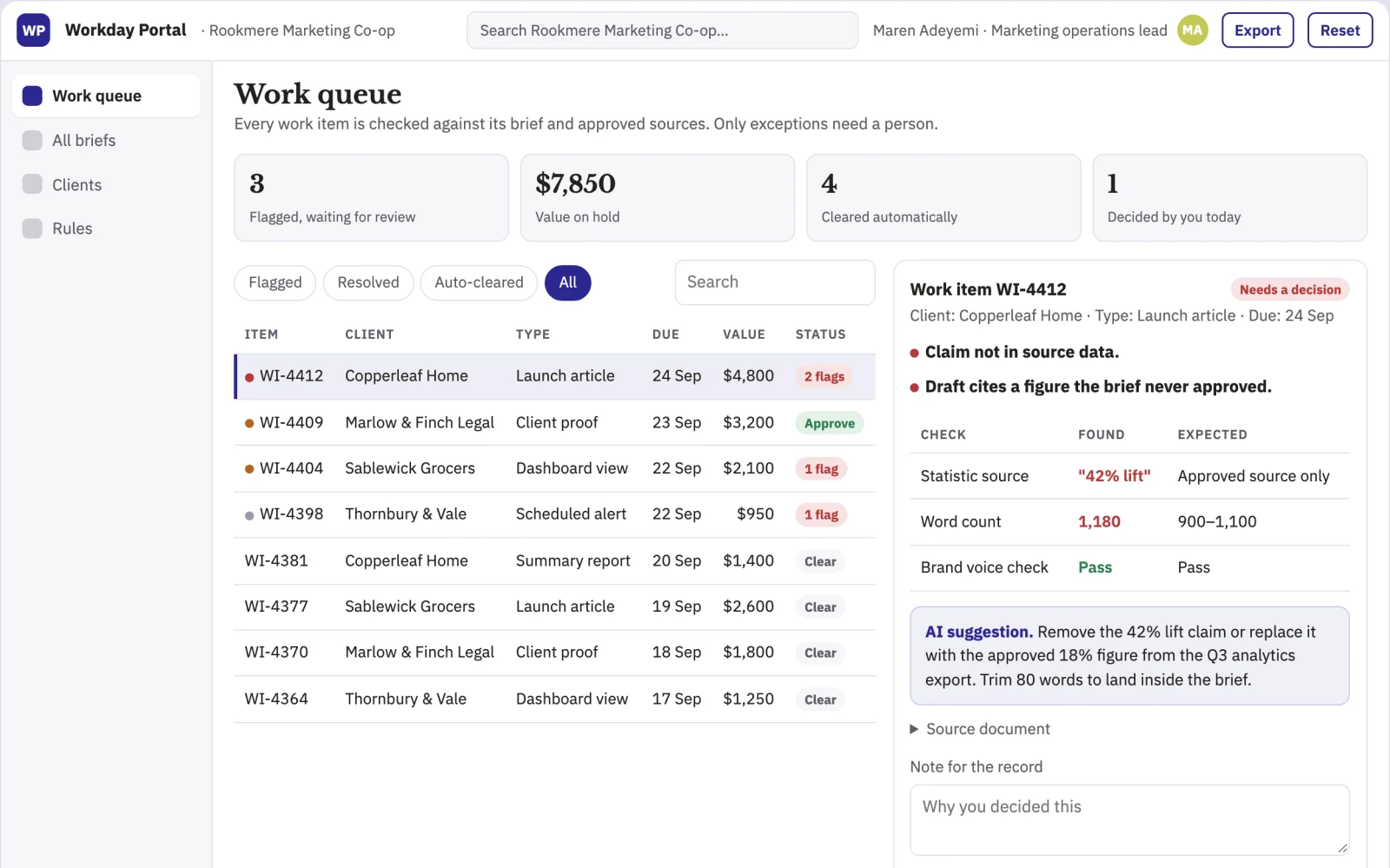Image resolution: width=1390 pixels, height=868 pixels.
Task: Switch to the Flagged filter
Action: point(275,282)
